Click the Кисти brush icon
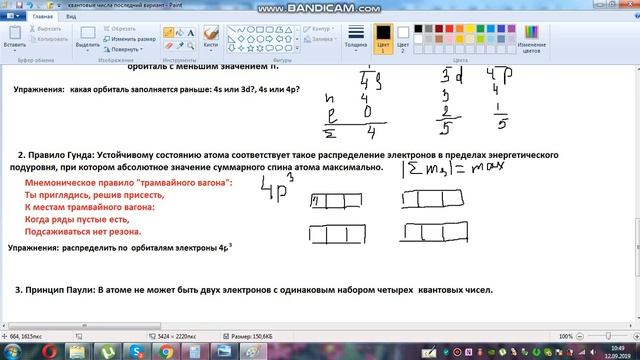This screenshot has height=360, width=640. [x=211, y=33]
